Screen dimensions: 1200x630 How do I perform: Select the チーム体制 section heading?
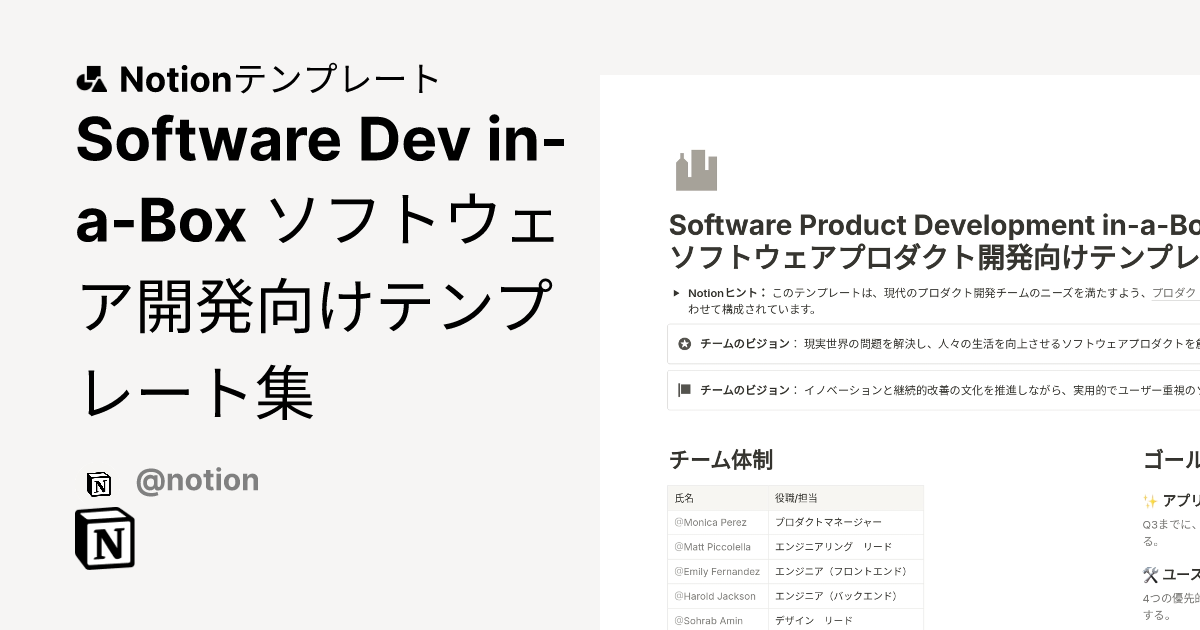click(x=721, y=460)
